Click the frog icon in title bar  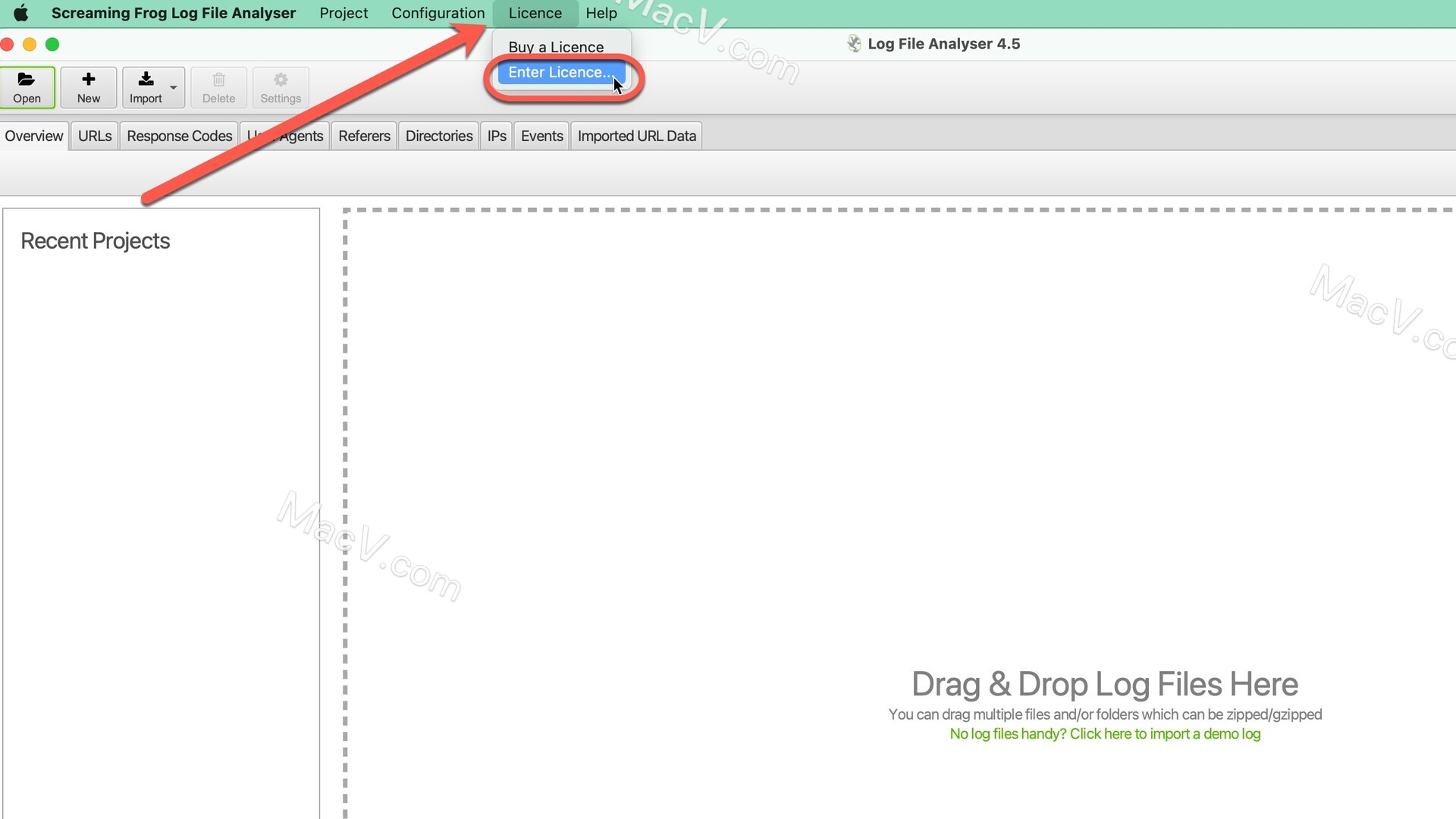[x=854, y=44]
